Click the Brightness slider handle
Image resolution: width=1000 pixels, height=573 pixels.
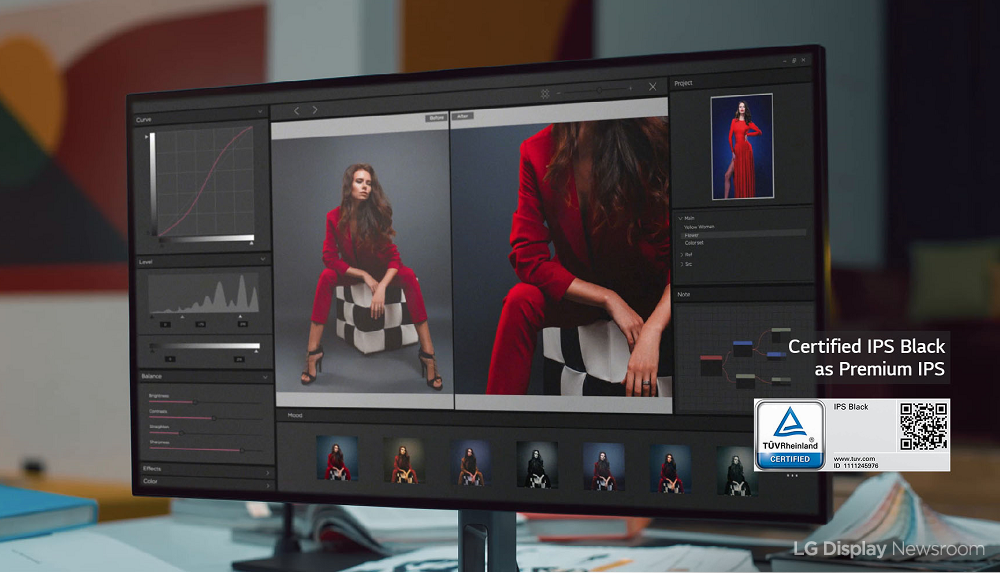pos(196,402)
